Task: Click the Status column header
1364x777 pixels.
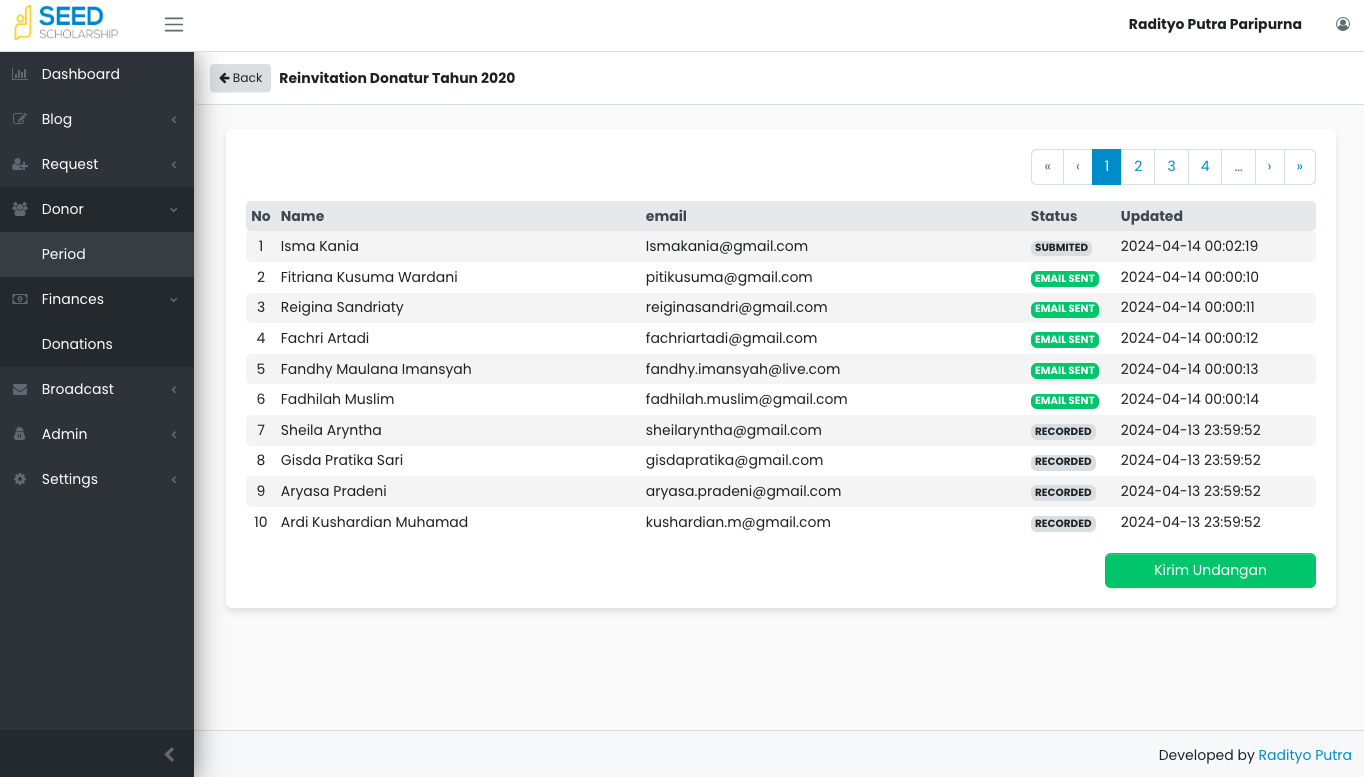Action: 1054,216
